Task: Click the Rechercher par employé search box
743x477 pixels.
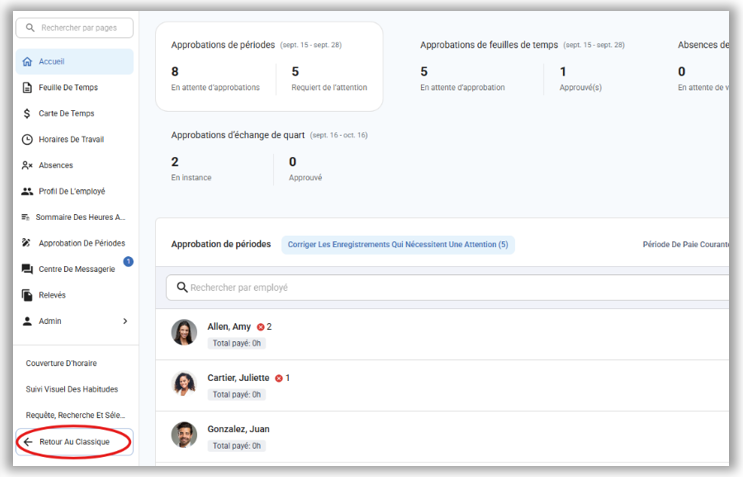Action: (447, 288)
